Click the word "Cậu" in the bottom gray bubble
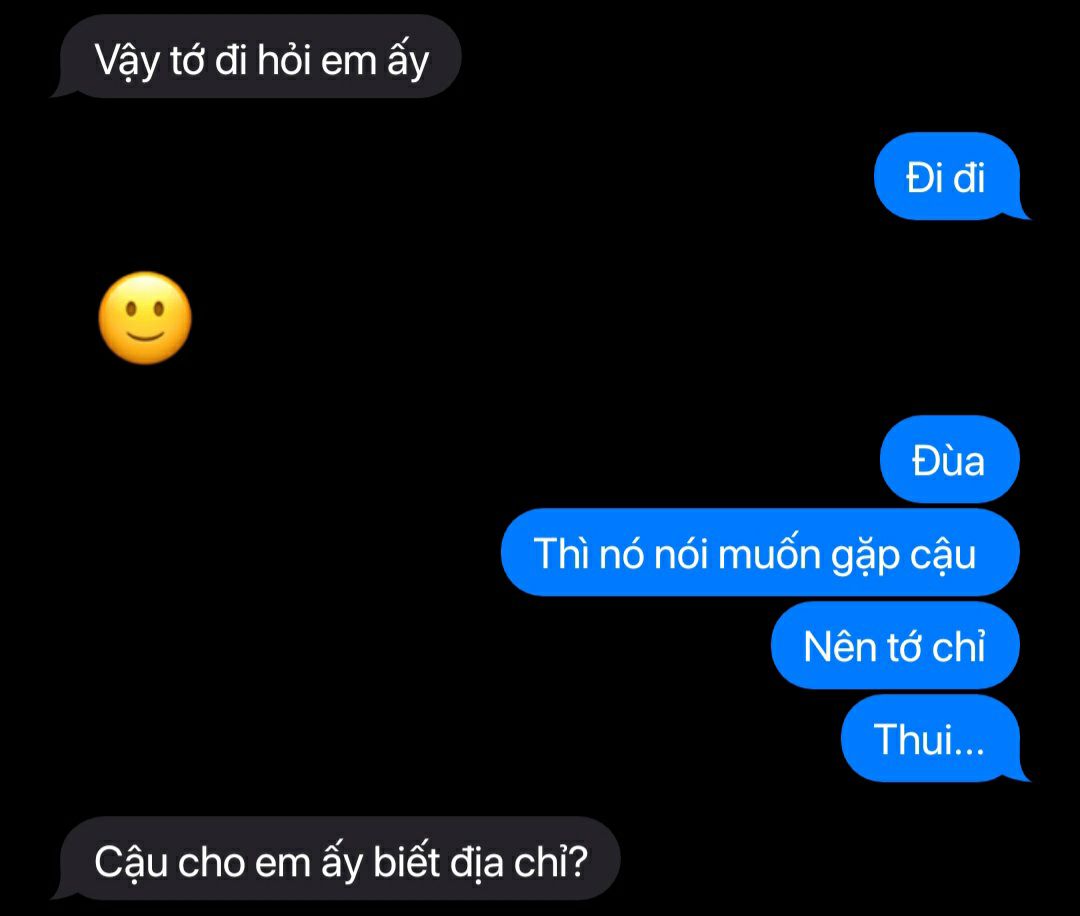1080x916 pixels. click(131, 864)
